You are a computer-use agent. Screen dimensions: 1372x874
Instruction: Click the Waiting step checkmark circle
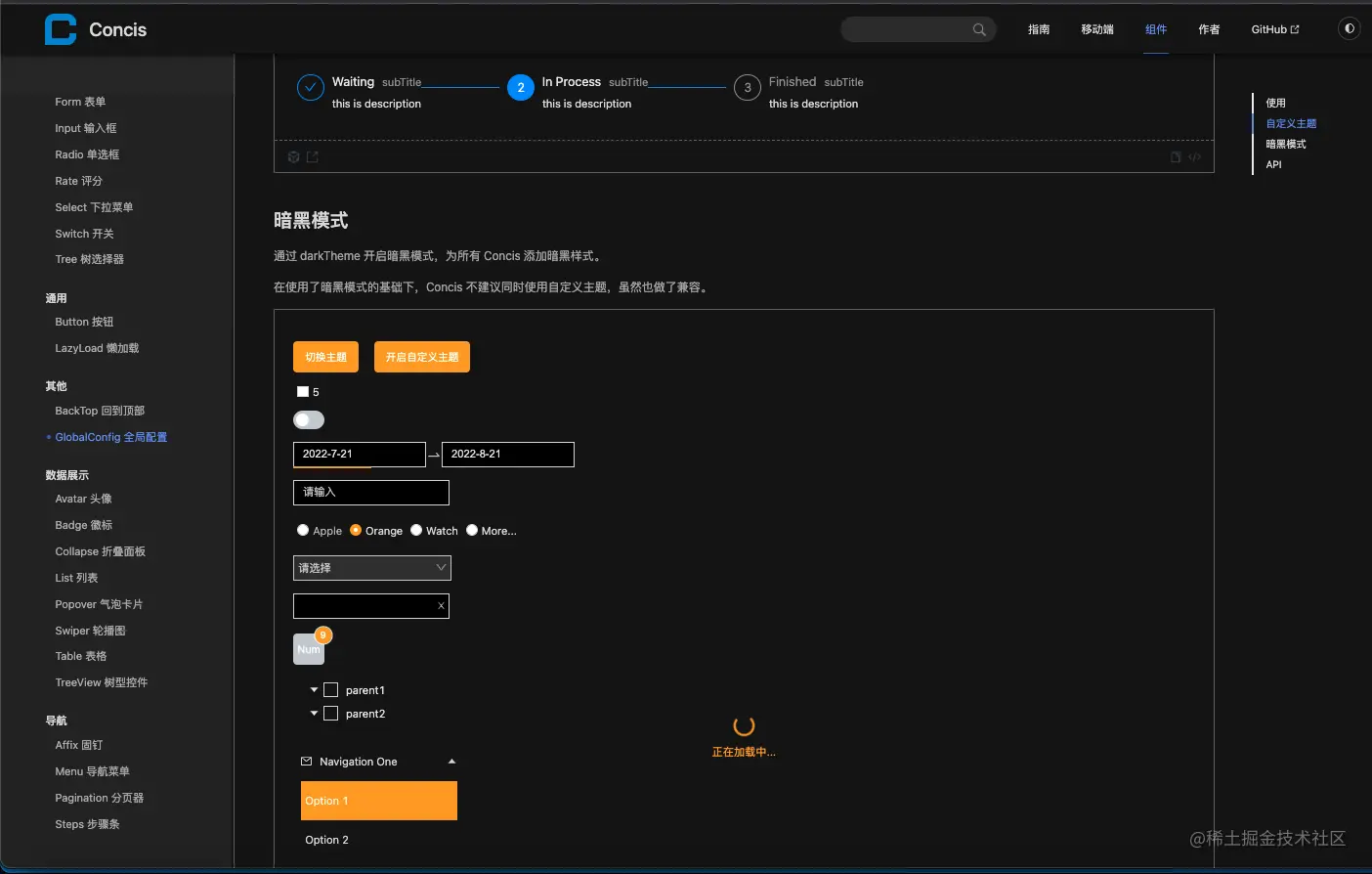(x=310, y=88)
